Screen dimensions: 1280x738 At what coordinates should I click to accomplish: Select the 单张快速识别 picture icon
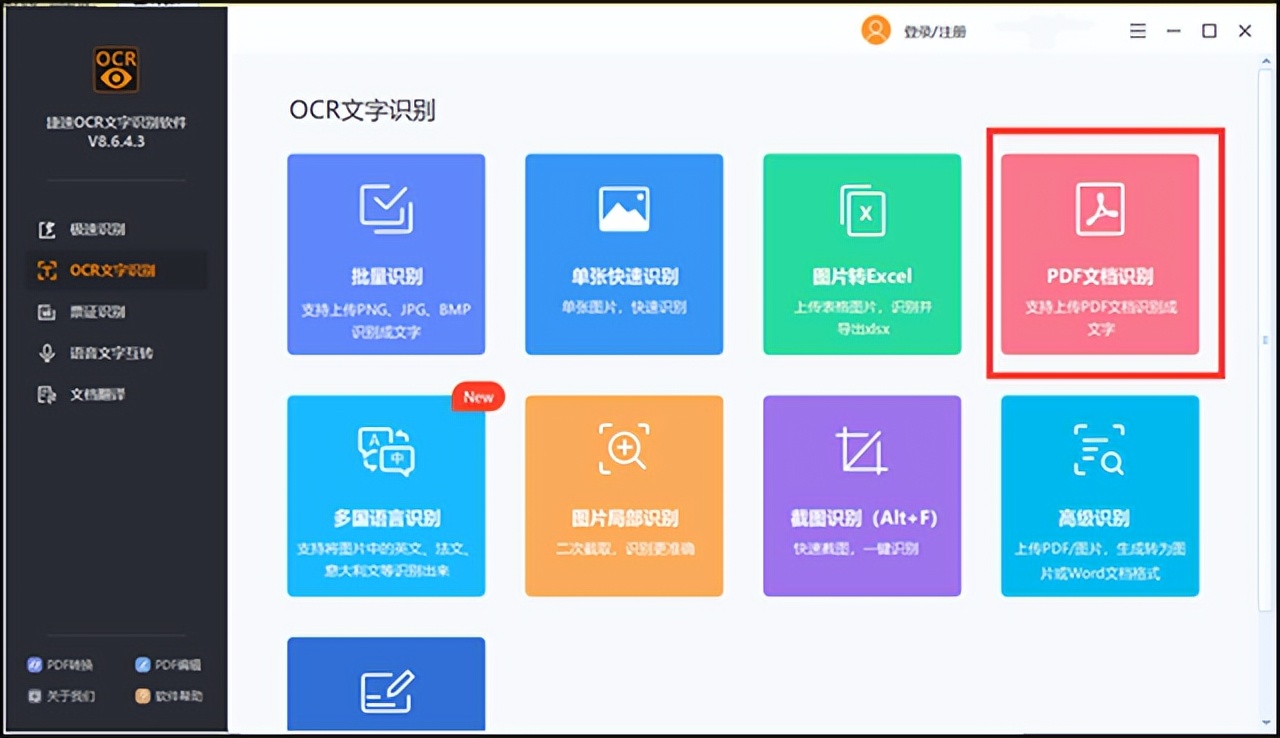(623, 210)
